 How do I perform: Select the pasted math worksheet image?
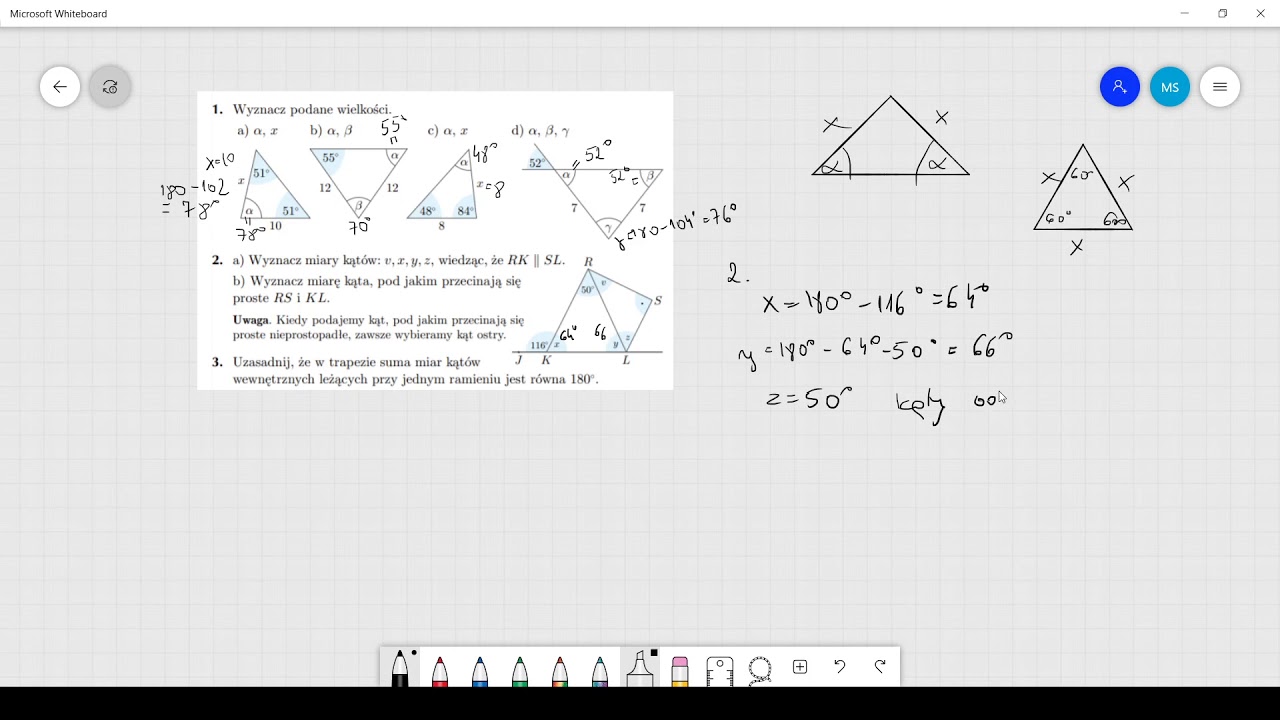click(435, 241)
